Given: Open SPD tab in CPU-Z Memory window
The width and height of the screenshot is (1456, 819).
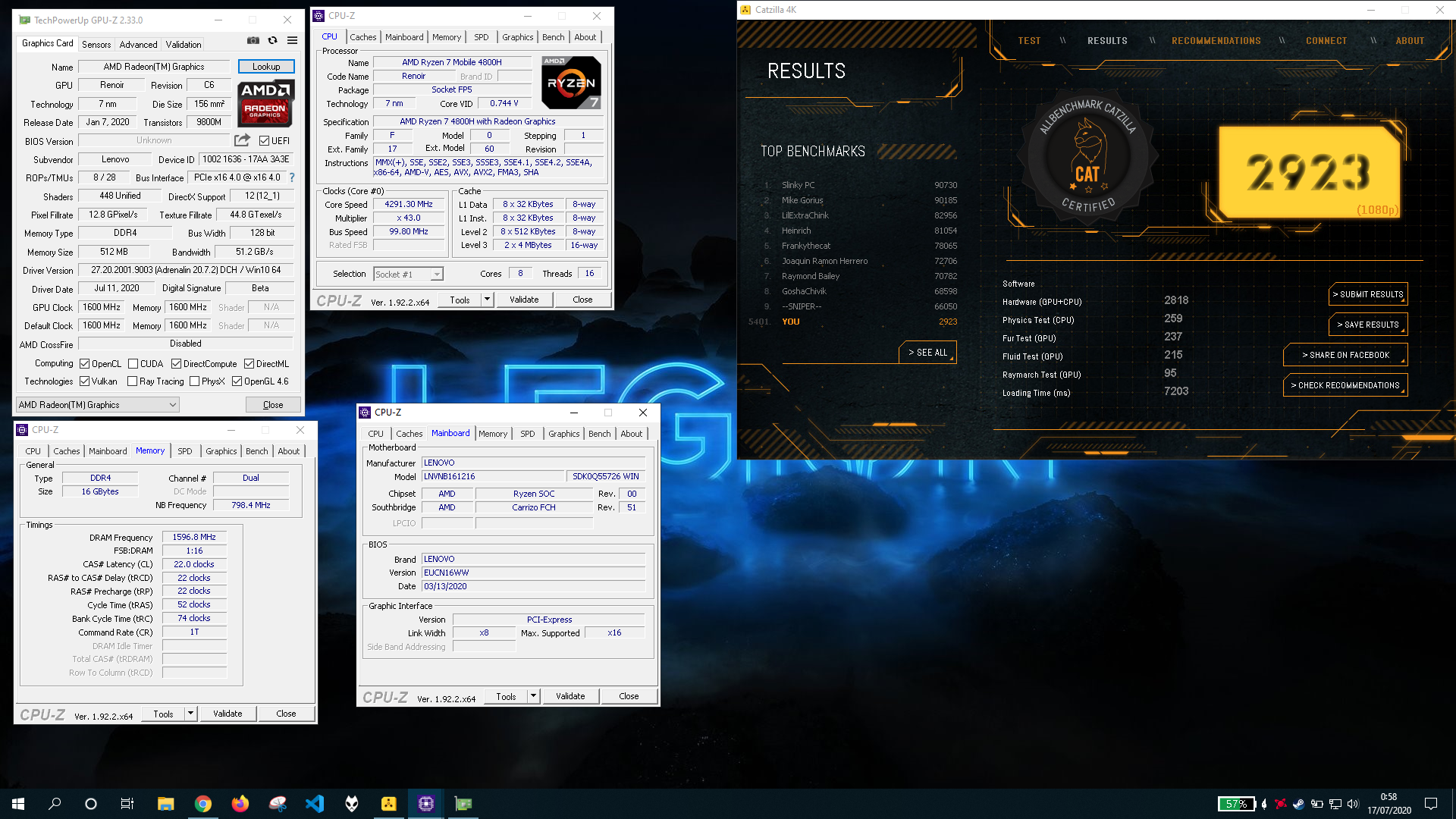Looking at the screenshot, I should 184,451.
